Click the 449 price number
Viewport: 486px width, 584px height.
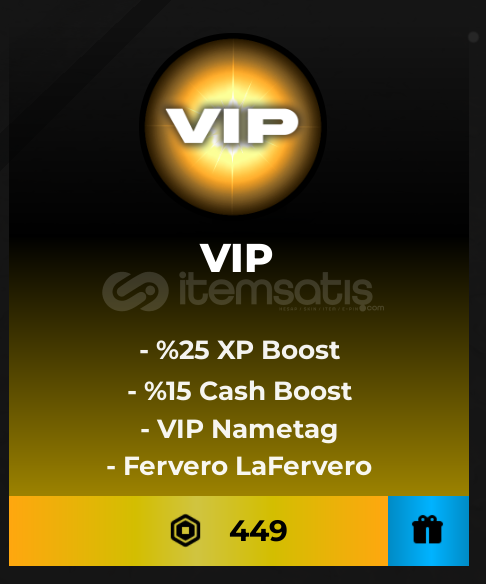pos(258,531)
